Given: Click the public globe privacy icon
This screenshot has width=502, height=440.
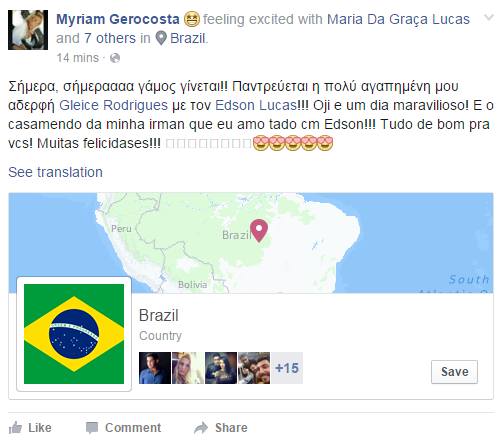Looking at the screenshot, I should [115, 58].
